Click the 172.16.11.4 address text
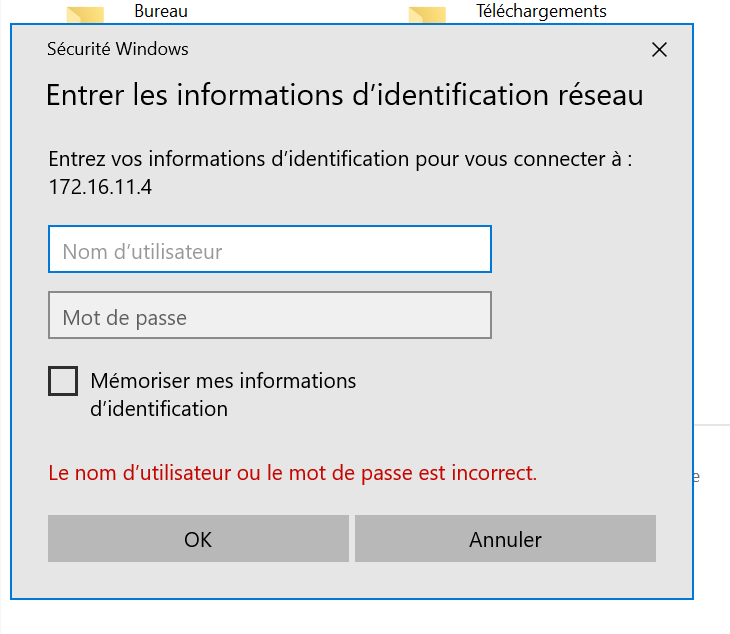Screen dimensions: 730x634 (x=100, y=187)
